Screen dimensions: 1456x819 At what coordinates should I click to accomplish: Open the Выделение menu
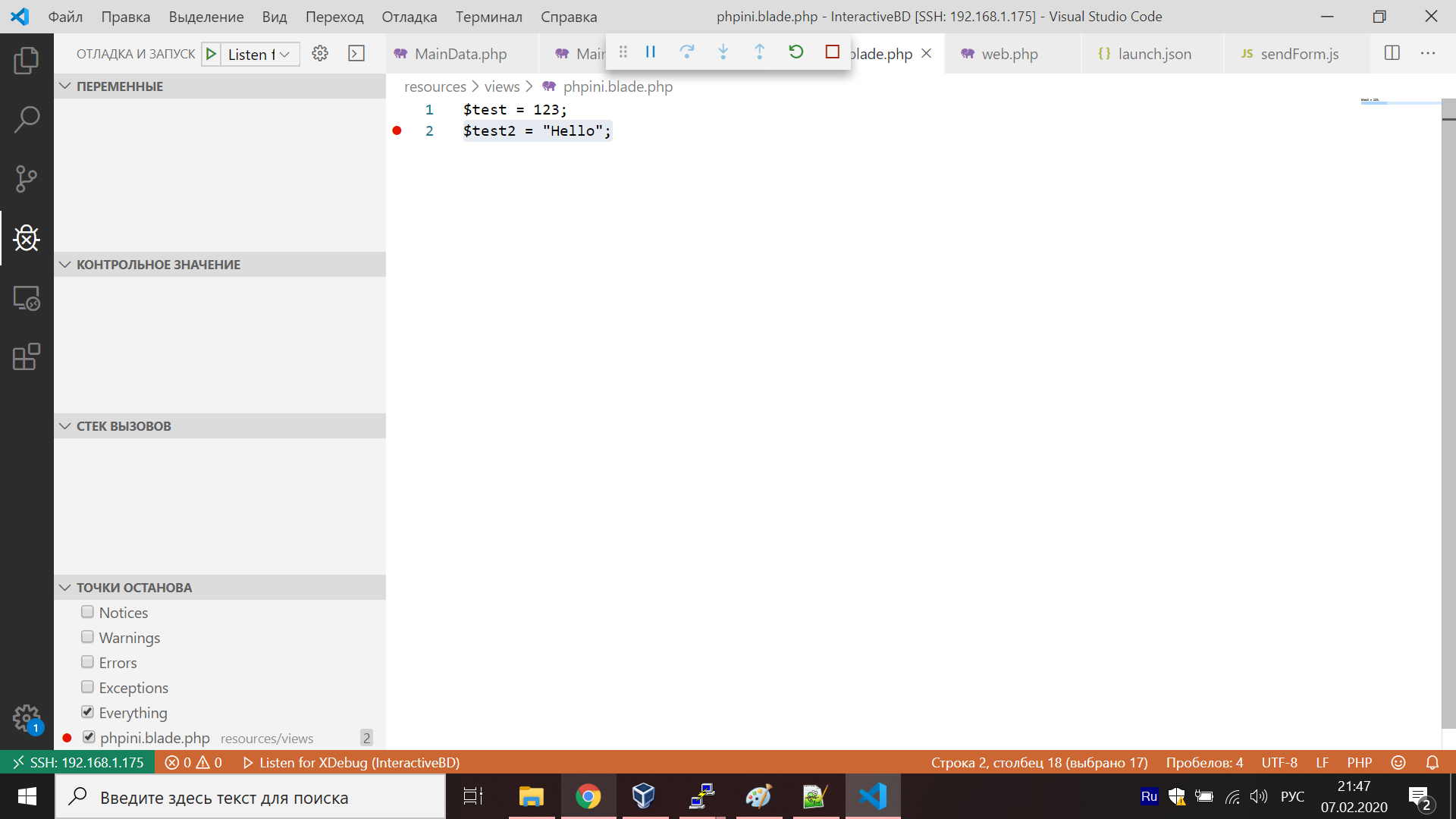pyautogui.click(x=206, y=17)
